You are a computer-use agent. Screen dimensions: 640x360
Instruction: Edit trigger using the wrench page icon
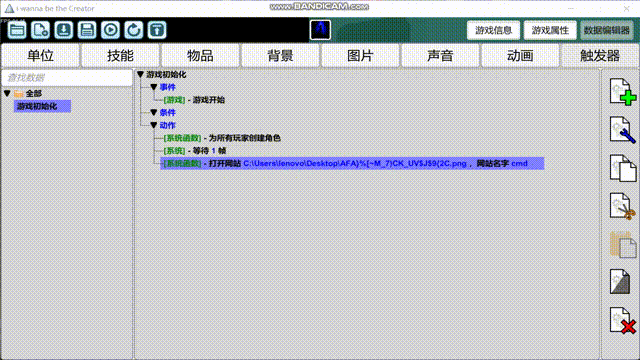(623, 130)
